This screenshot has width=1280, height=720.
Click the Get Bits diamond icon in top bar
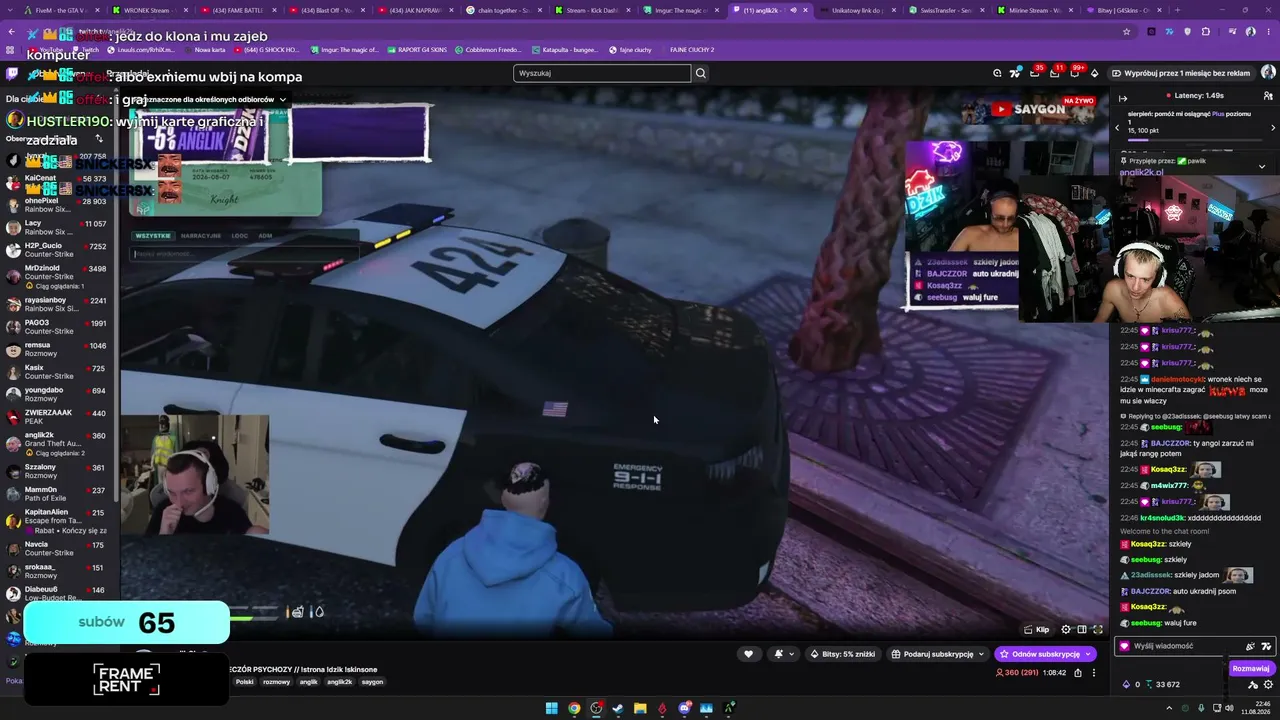pyautogui.click(x=1094, y=73)
